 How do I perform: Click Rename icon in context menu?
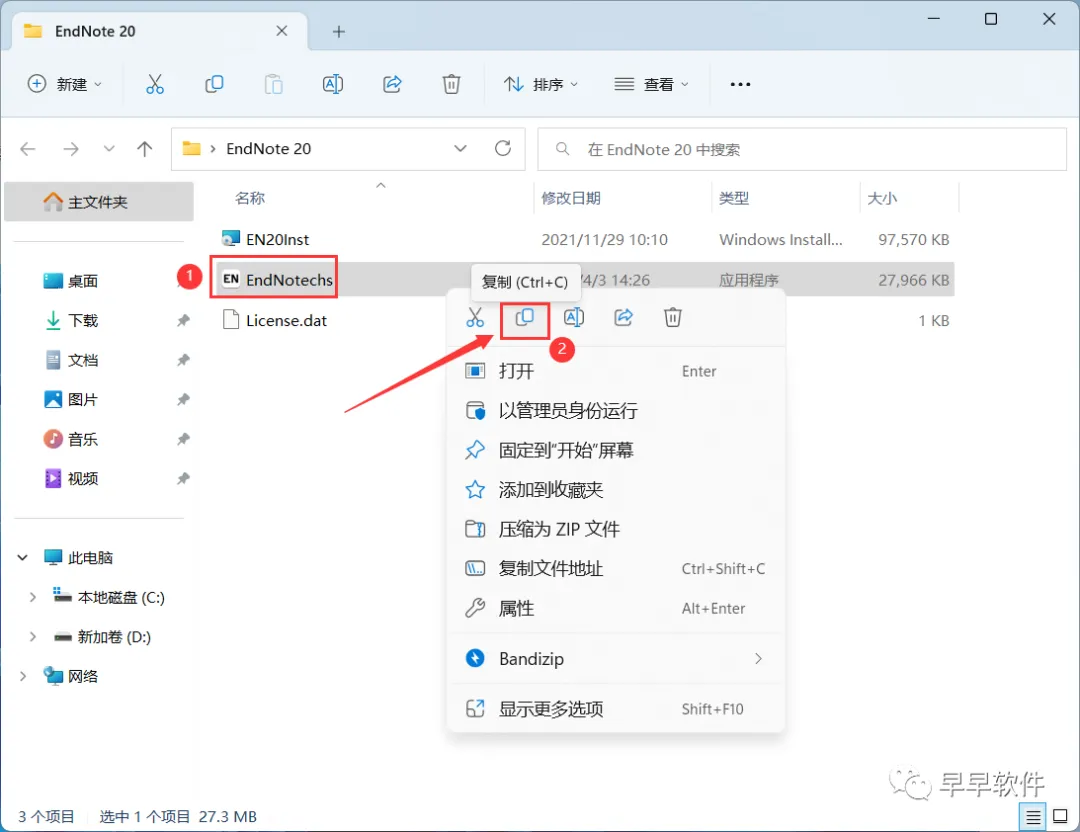(x=574, y=318)
